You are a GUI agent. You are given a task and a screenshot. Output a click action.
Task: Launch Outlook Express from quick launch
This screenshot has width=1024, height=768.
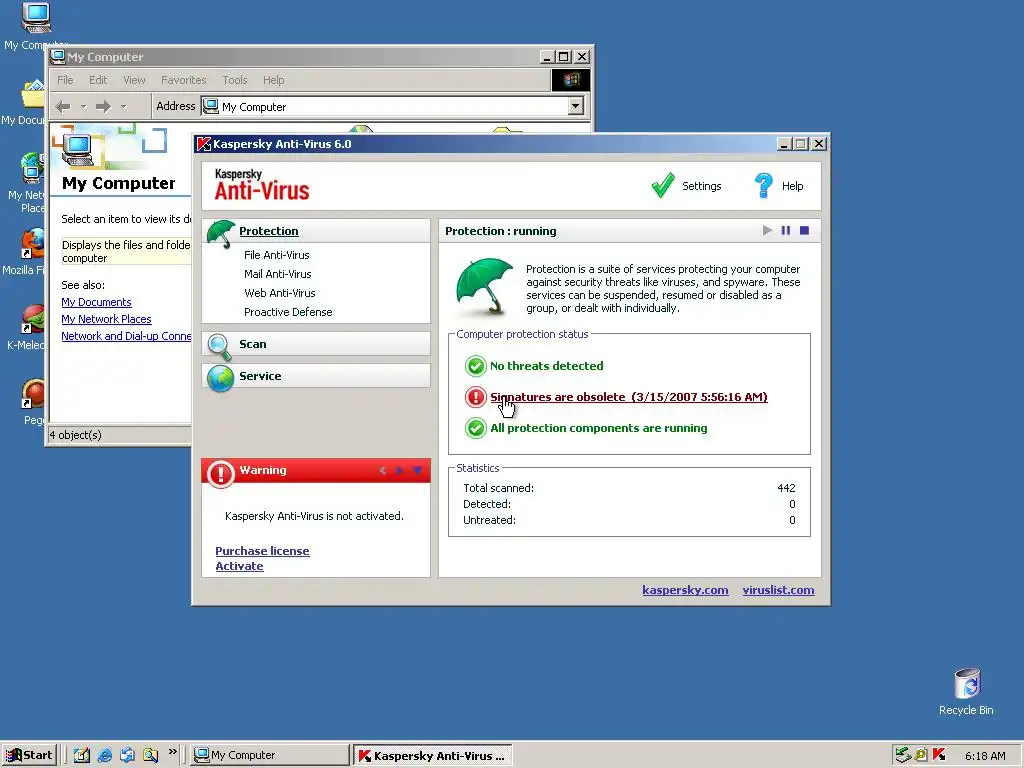pos(127,755)
